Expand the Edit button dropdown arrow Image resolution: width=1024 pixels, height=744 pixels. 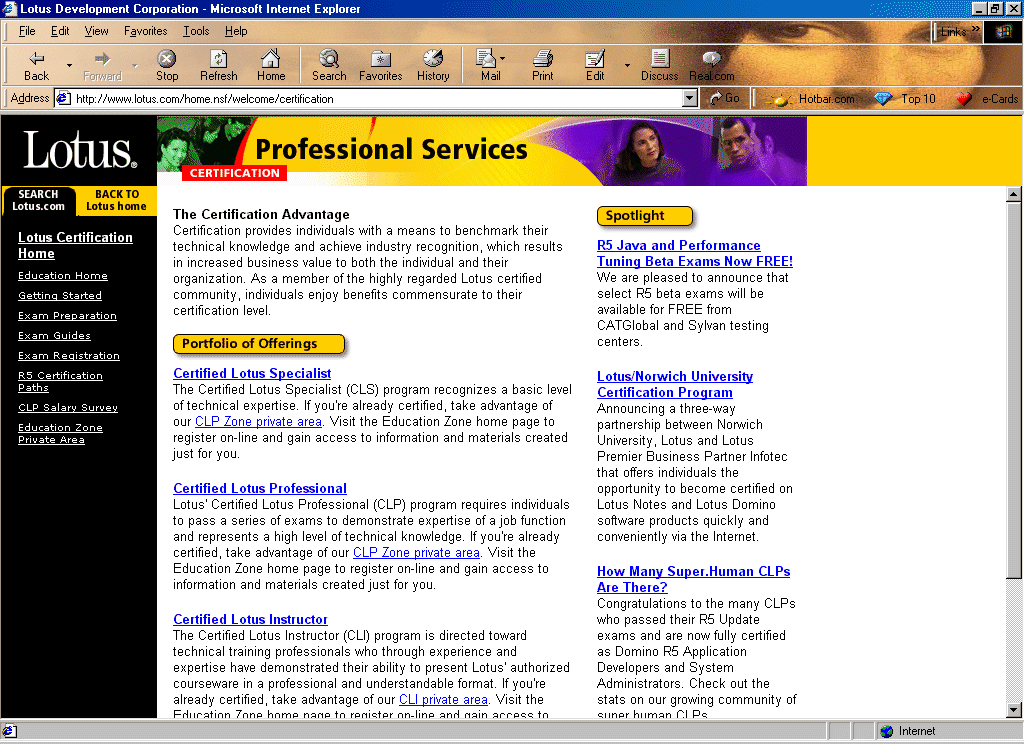point(628,65)
